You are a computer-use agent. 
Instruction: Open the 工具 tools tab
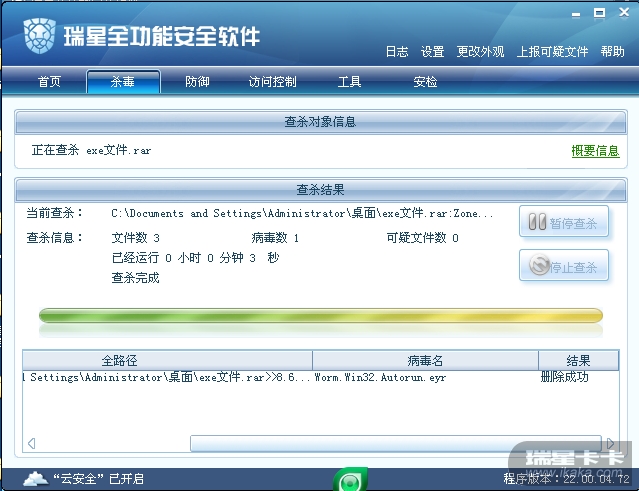[x=349, y=82]
